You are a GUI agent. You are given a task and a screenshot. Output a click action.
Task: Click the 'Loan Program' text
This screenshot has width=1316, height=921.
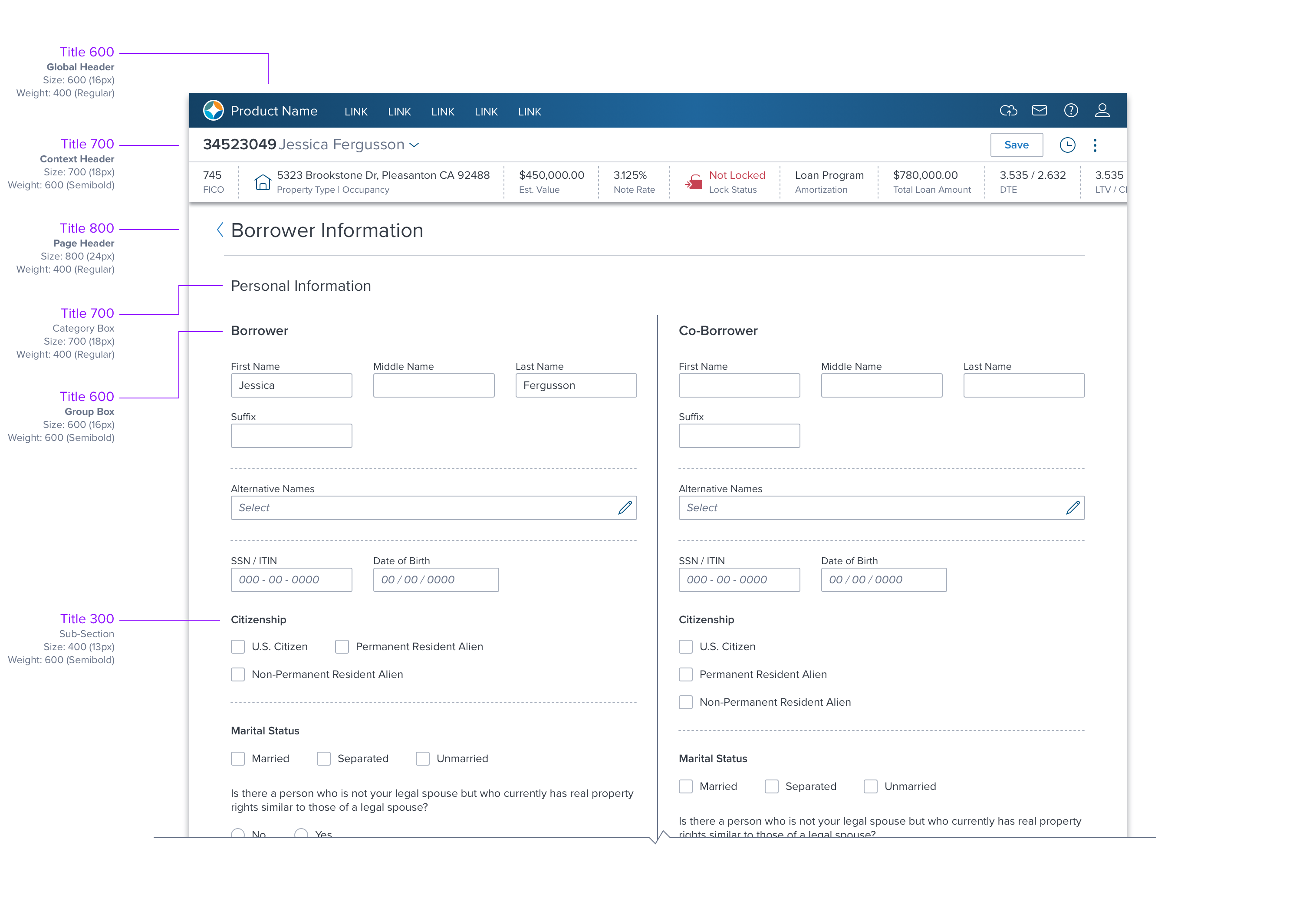[829, 175]
